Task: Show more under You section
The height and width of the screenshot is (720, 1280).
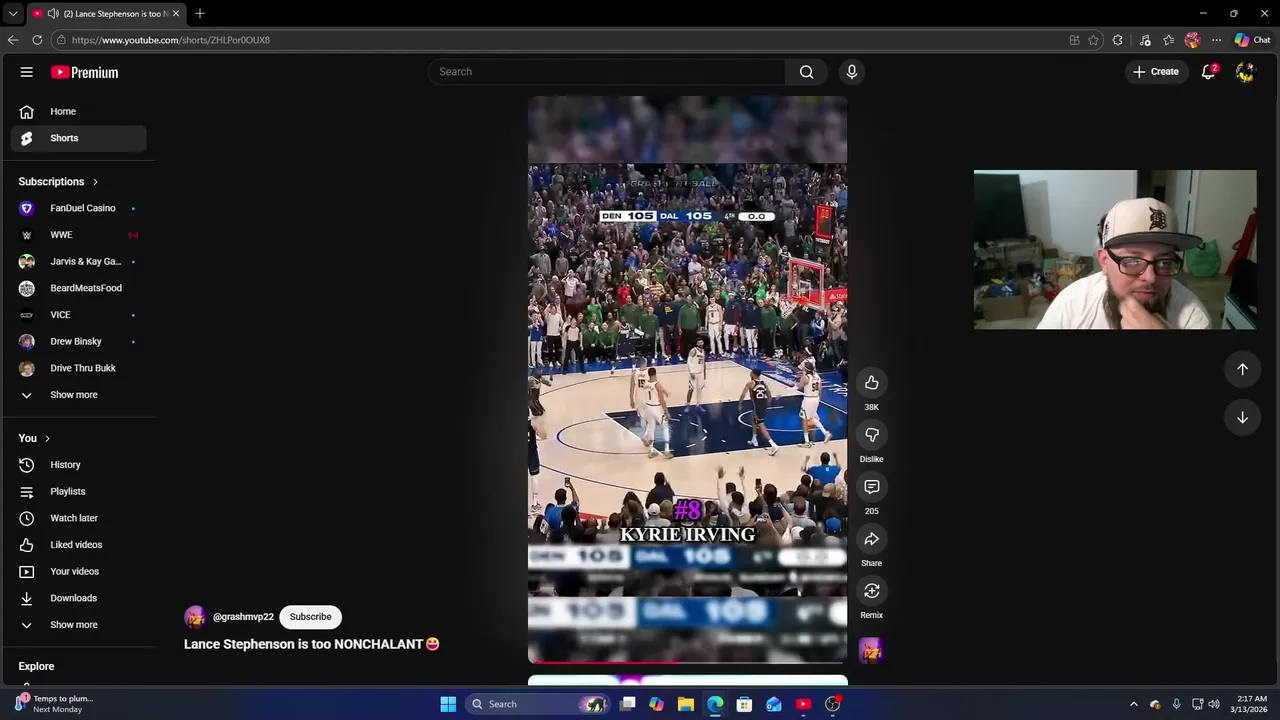Action: coord(78,625)
